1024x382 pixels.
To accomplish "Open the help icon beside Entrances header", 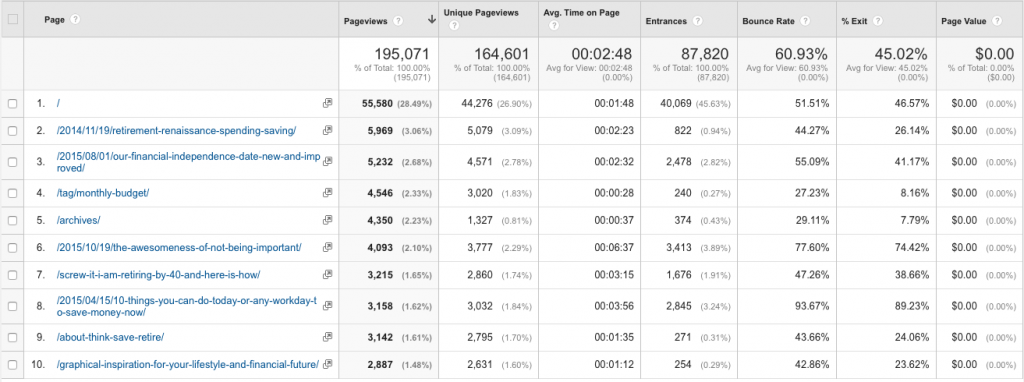I will [x=697, y=21].
